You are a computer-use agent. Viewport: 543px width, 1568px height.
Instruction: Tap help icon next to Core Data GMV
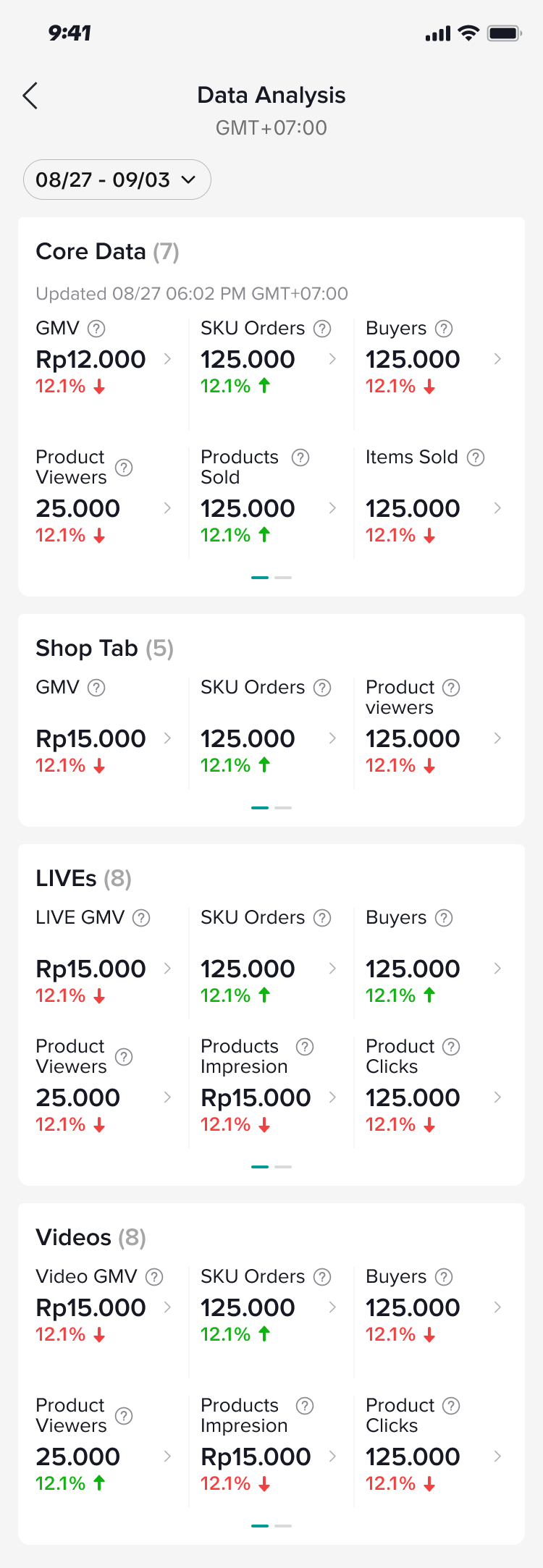96,329
